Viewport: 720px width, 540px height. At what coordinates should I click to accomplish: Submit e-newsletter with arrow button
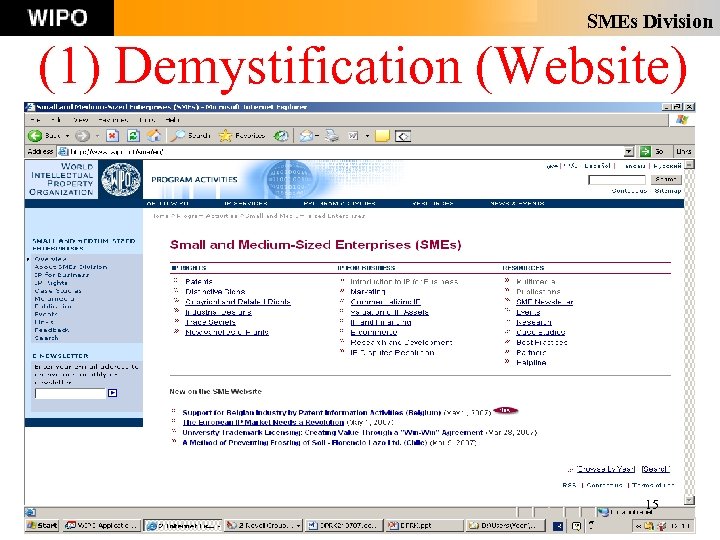[x=112, y=393]
